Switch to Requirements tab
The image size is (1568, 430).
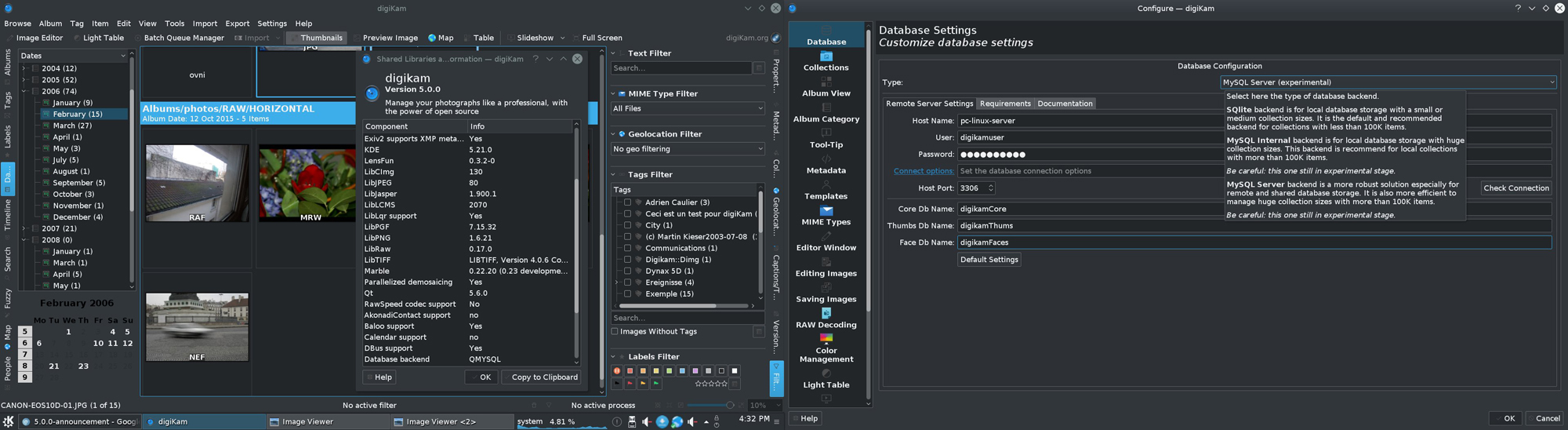point(1005,104)
